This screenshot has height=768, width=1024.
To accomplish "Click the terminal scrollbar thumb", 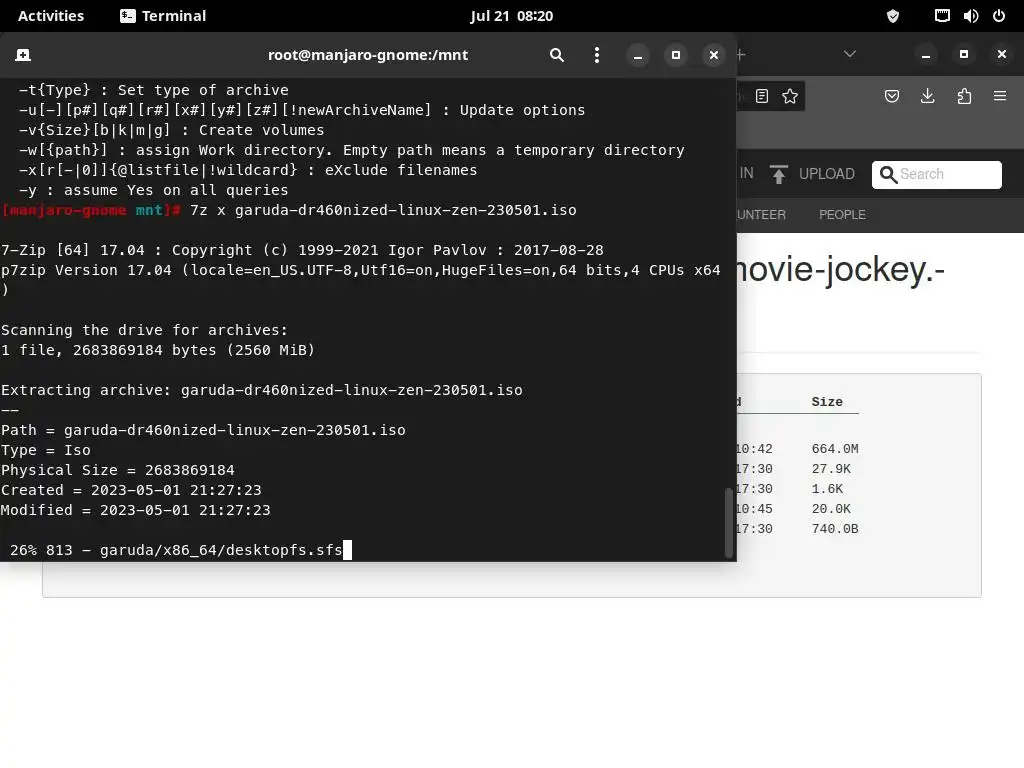I will coord(728,522).
